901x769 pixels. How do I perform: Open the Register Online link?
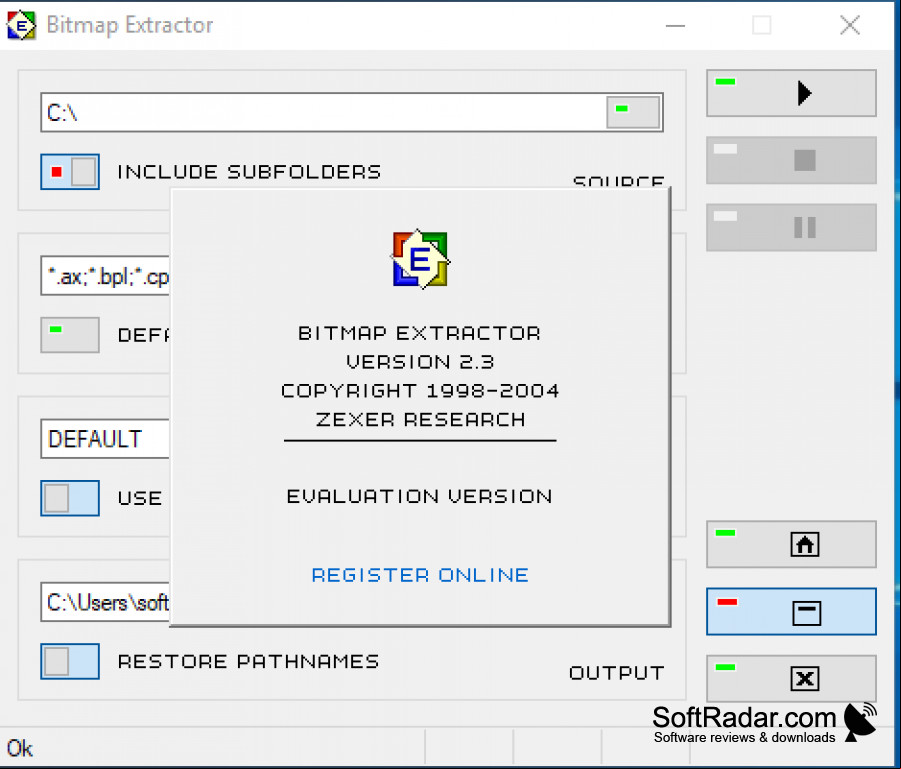tap(420, 575)
